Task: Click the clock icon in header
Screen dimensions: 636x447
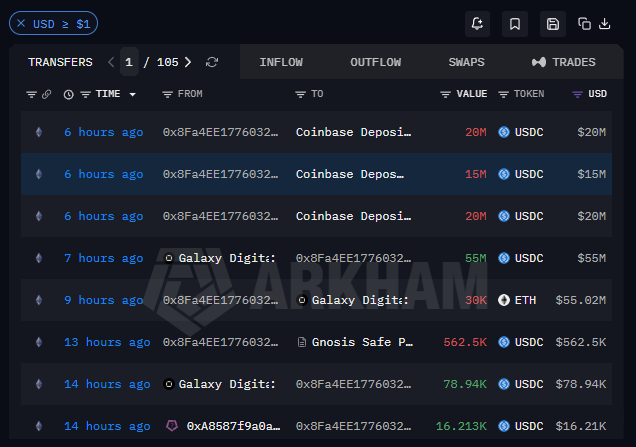Action: [x=69, y=95]
